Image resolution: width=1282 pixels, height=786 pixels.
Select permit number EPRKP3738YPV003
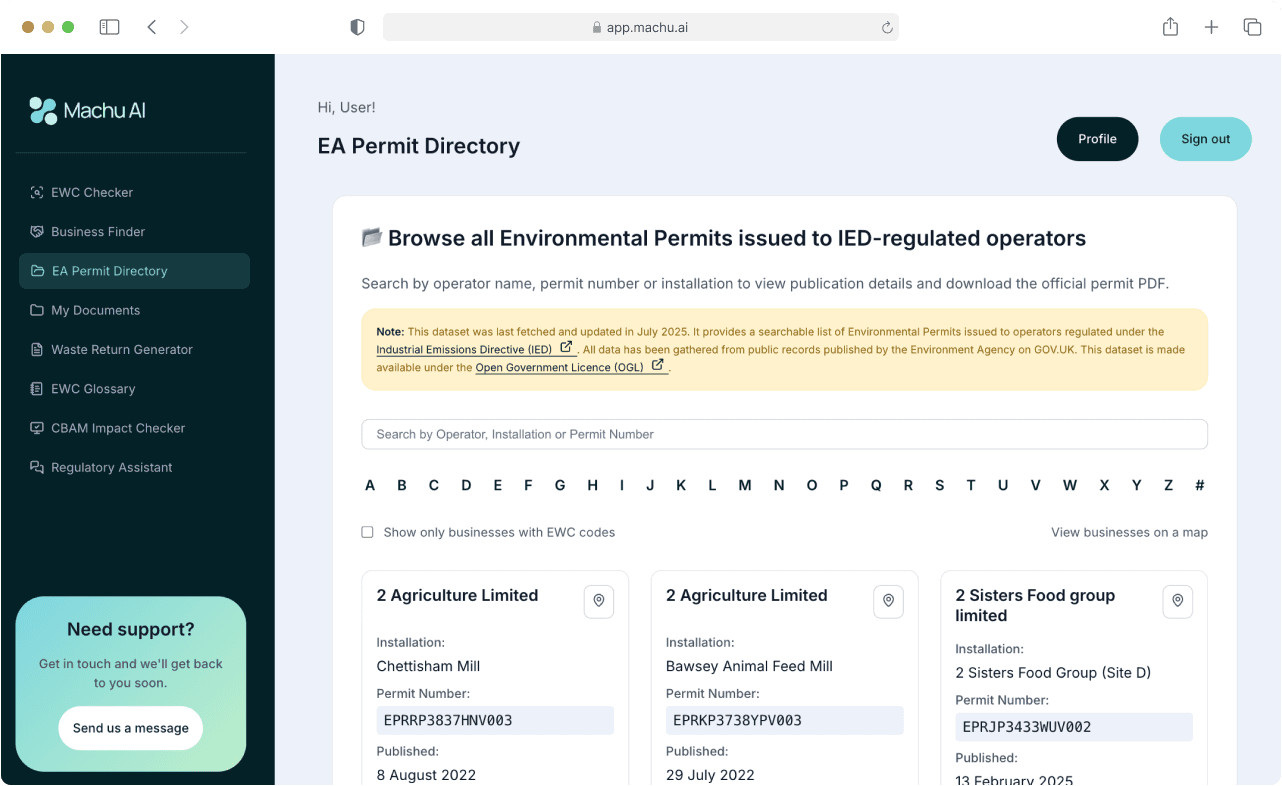pos(784,720)
